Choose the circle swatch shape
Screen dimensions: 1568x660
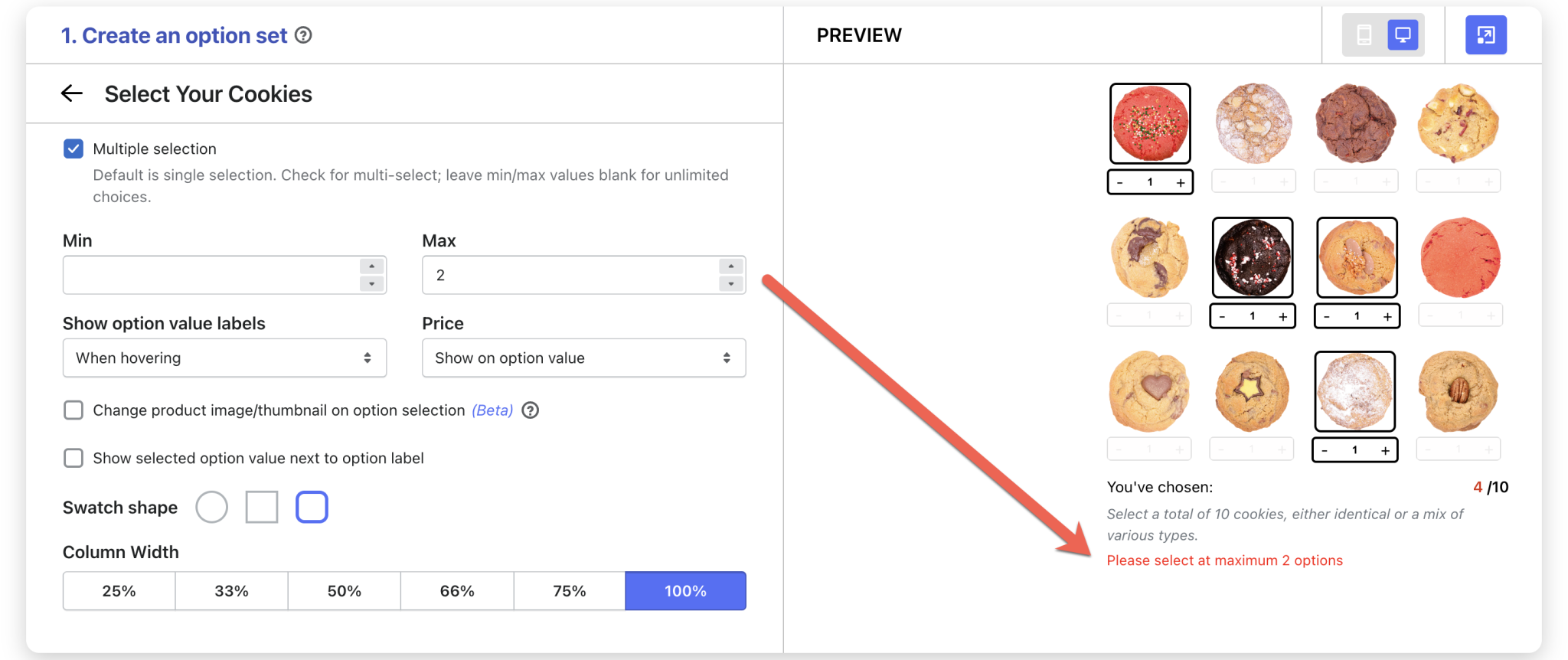click(212, 506)
